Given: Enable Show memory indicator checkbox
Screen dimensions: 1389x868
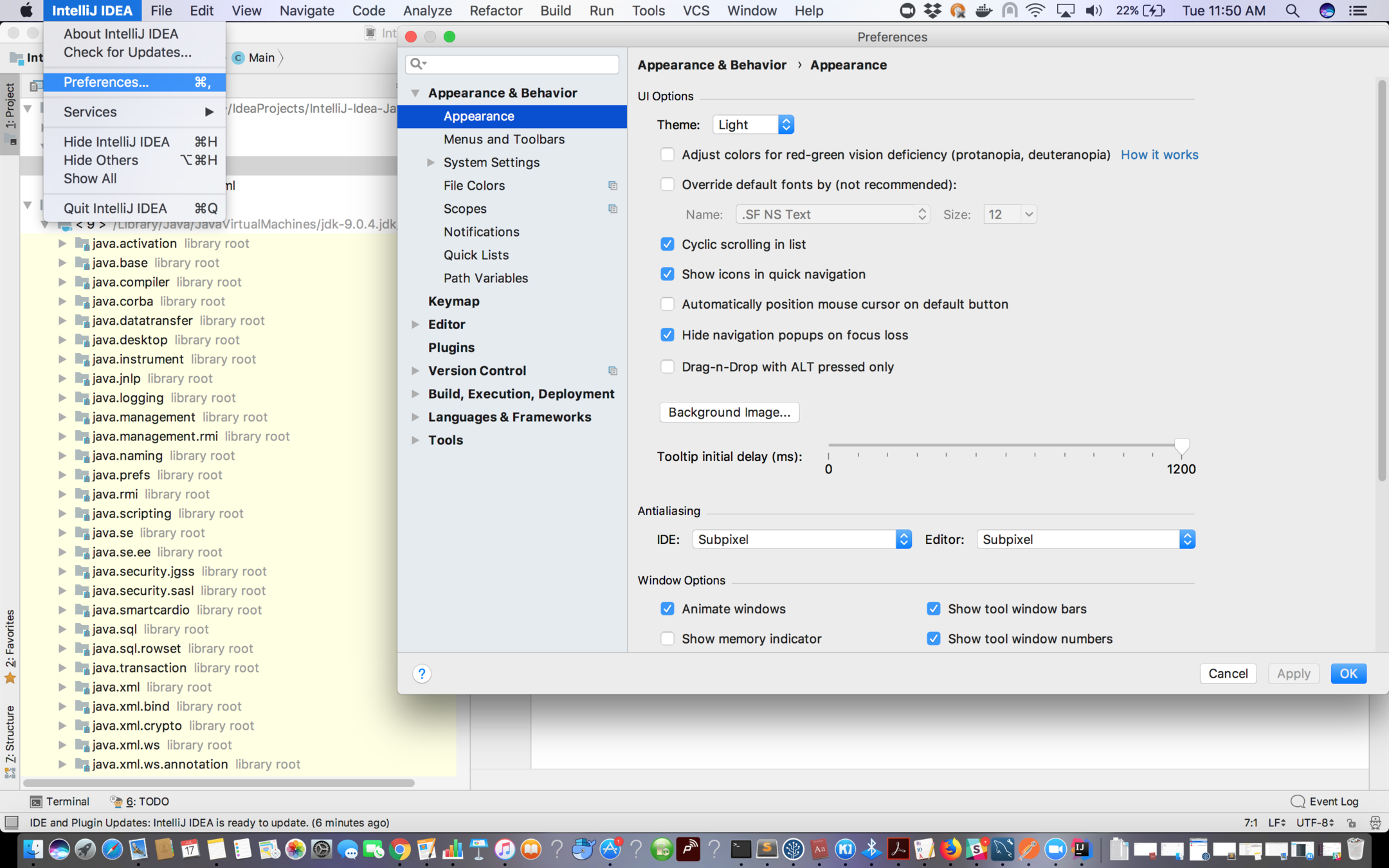Looking at the screenshot, I should 667,638.
